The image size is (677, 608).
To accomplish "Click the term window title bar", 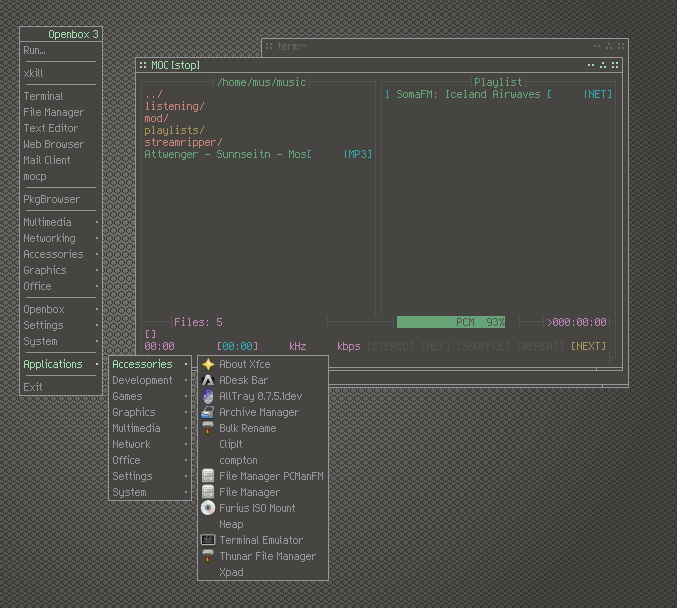I will pyautogui.click(x=445, y=46).
